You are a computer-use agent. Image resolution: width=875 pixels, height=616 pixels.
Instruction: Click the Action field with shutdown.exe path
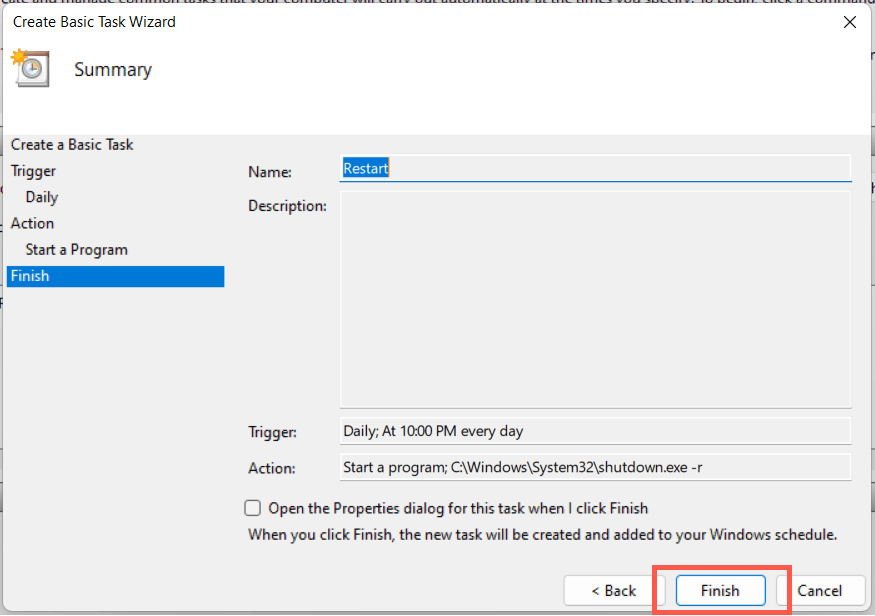coord(595,467)
